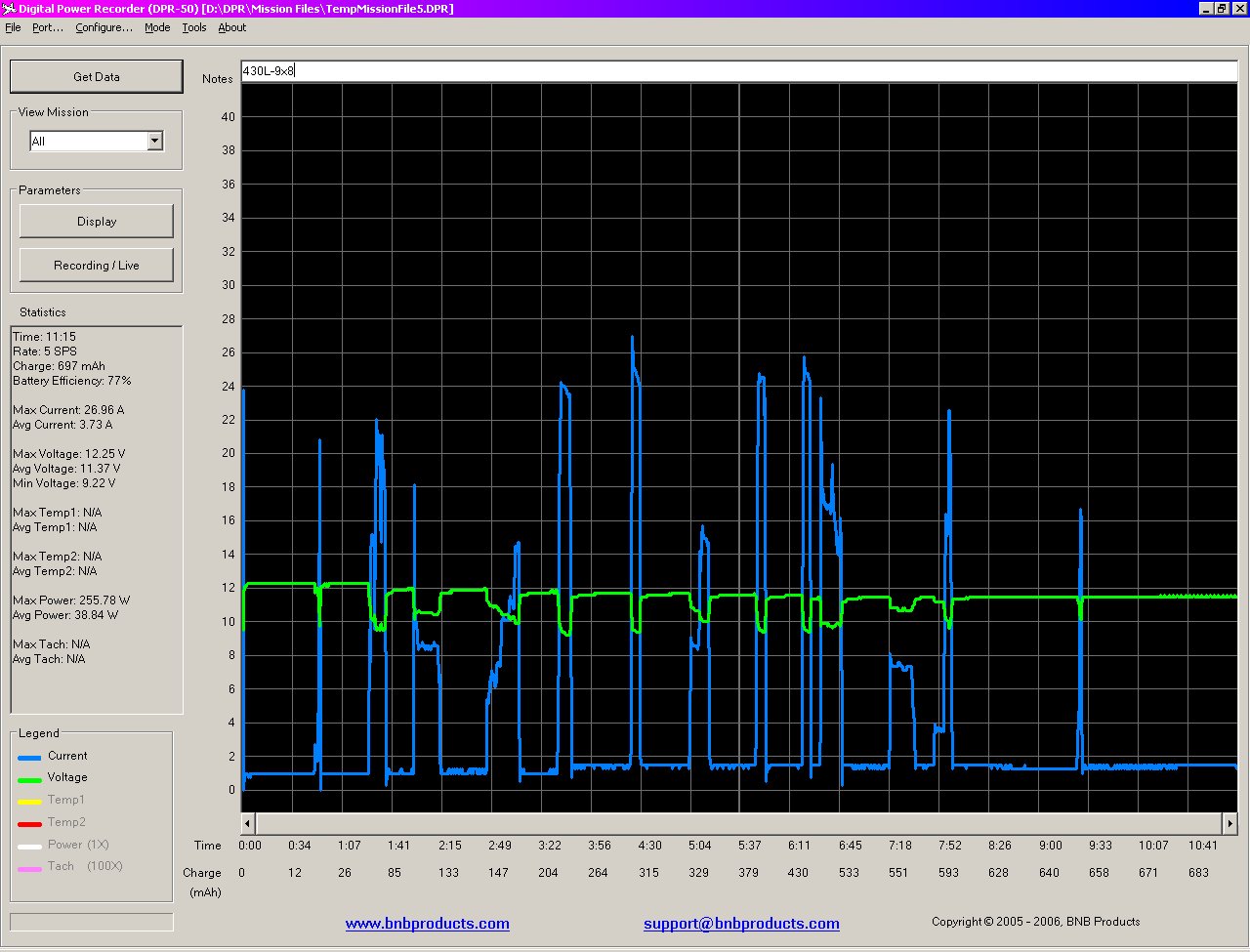Open the Port... menu
The height and width of the screenshot is (952, 1250).
[x=48, y=27]
